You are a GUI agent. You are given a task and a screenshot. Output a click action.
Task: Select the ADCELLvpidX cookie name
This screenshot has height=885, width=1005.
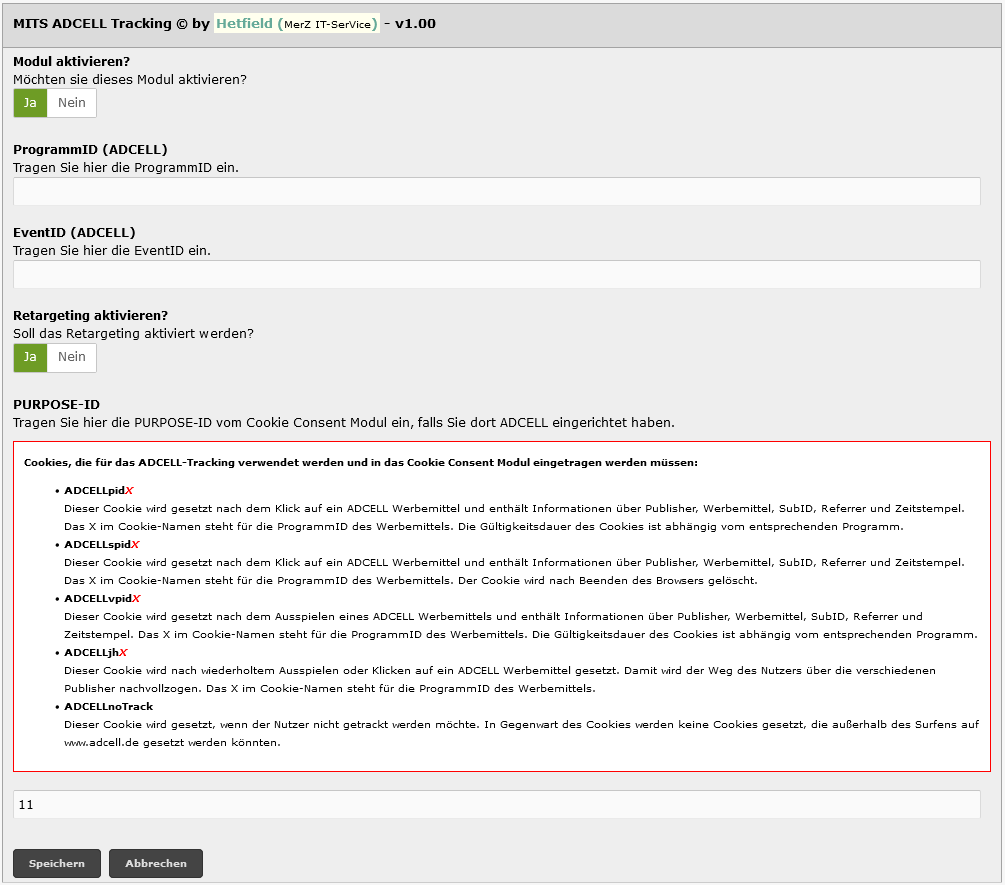(102, 598)
